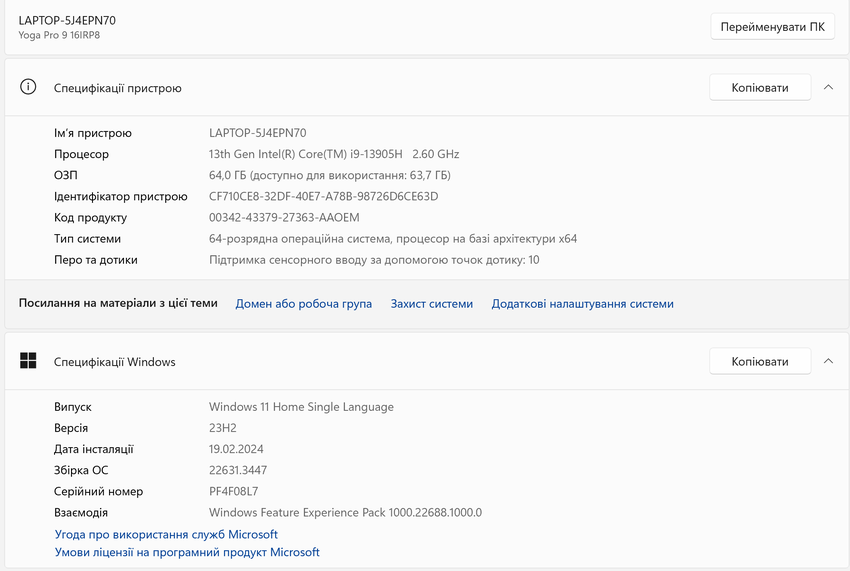Click the OS build value 22631.3447
This screenshot has width=850, height=571.
(238, 470)
